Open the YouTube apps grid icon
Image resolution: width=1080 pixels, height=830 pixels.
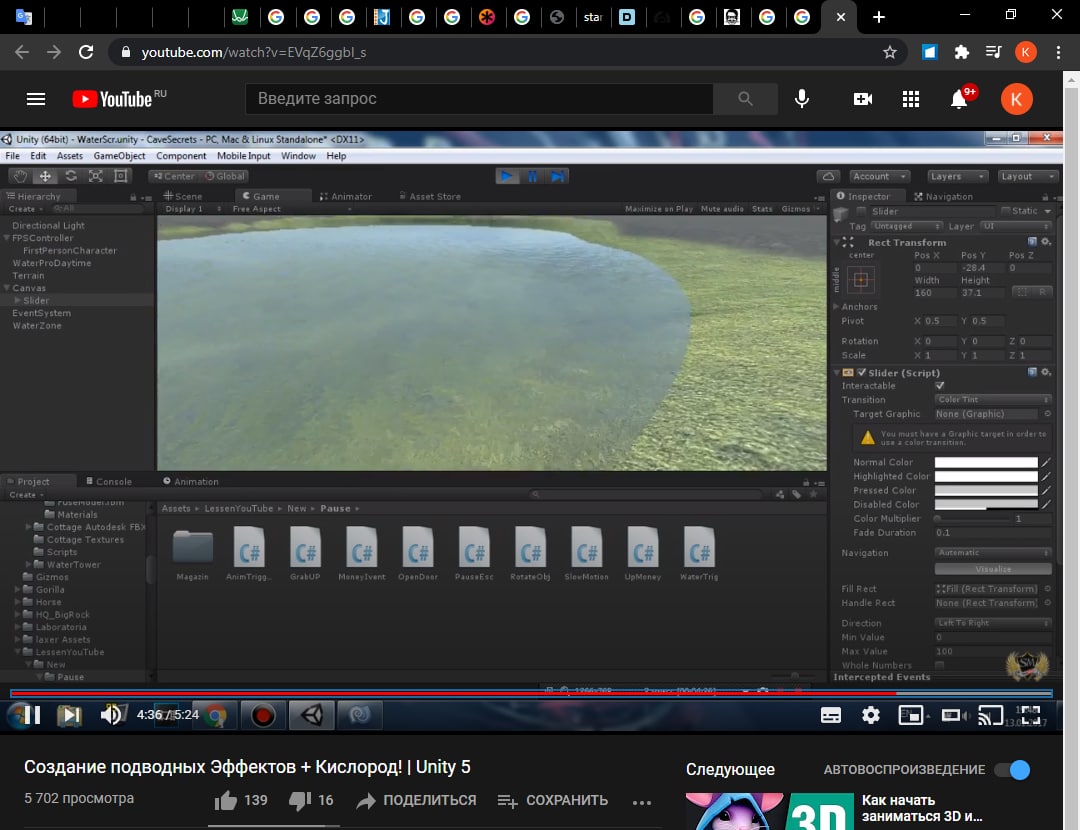point(910,99)
